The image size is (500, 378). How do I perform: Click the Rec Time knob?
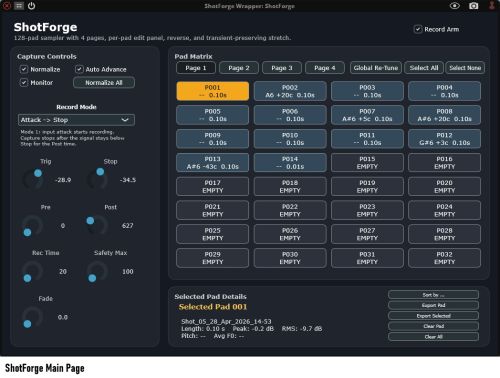click(33, 271)
